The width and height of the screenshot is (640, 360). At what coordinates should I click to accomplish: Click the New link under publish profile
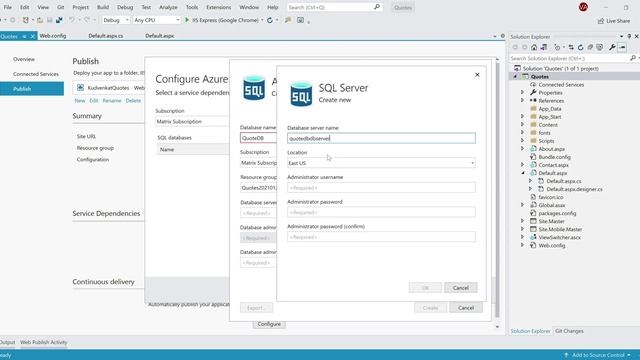(80, 100)
